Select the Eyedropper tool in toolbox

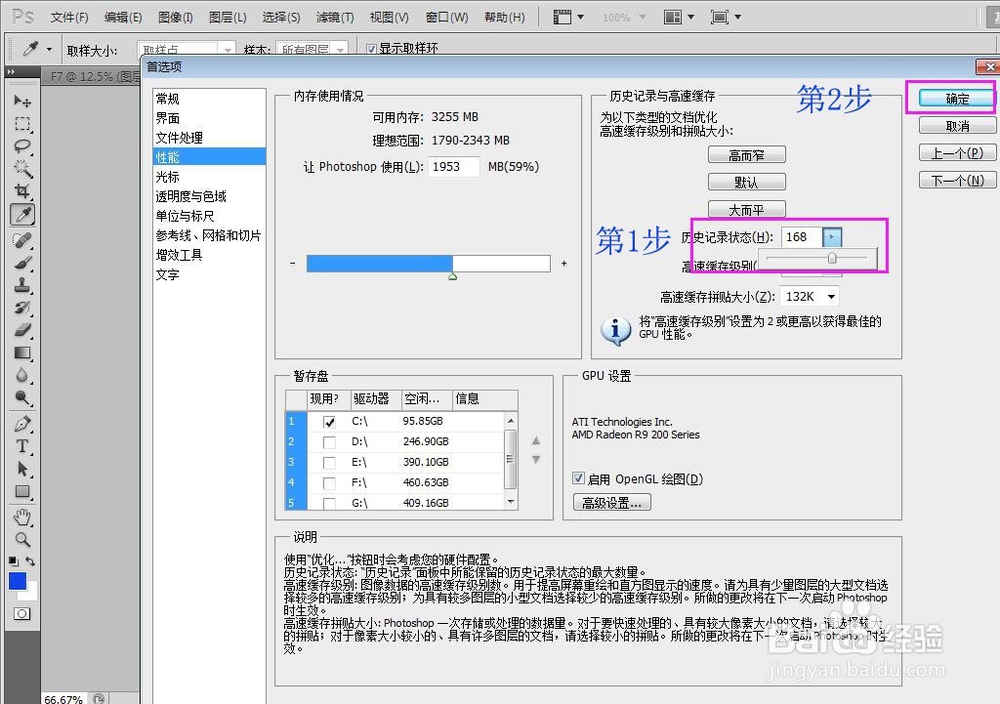coord(22,215)
